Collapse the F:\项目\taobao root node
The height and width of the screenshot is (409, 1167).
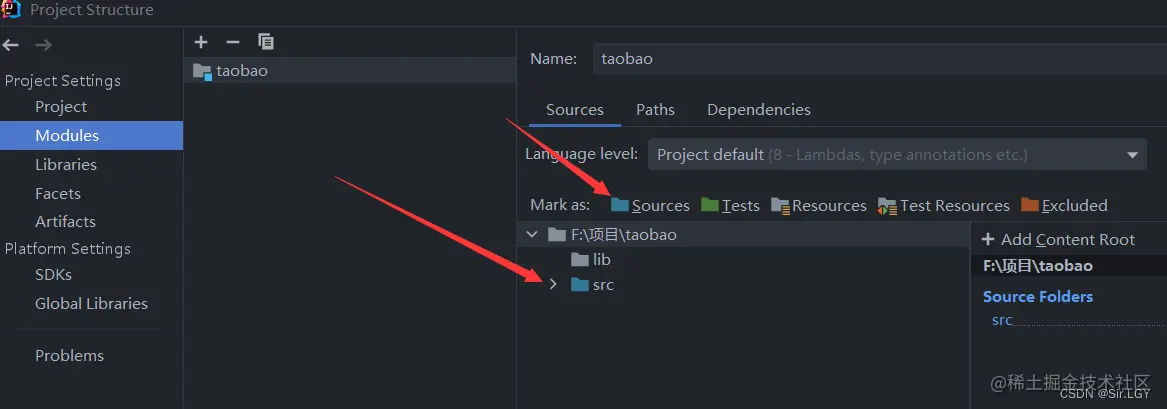[531, 235]
